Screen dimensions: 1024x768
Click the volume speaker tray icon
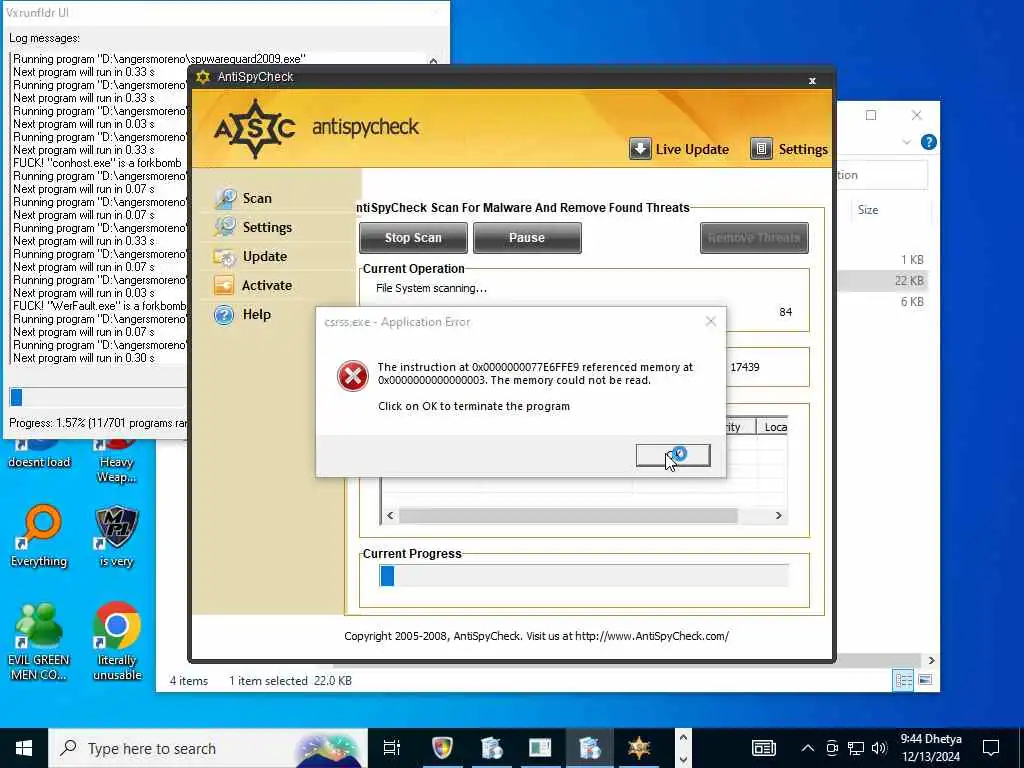(879, 748)
